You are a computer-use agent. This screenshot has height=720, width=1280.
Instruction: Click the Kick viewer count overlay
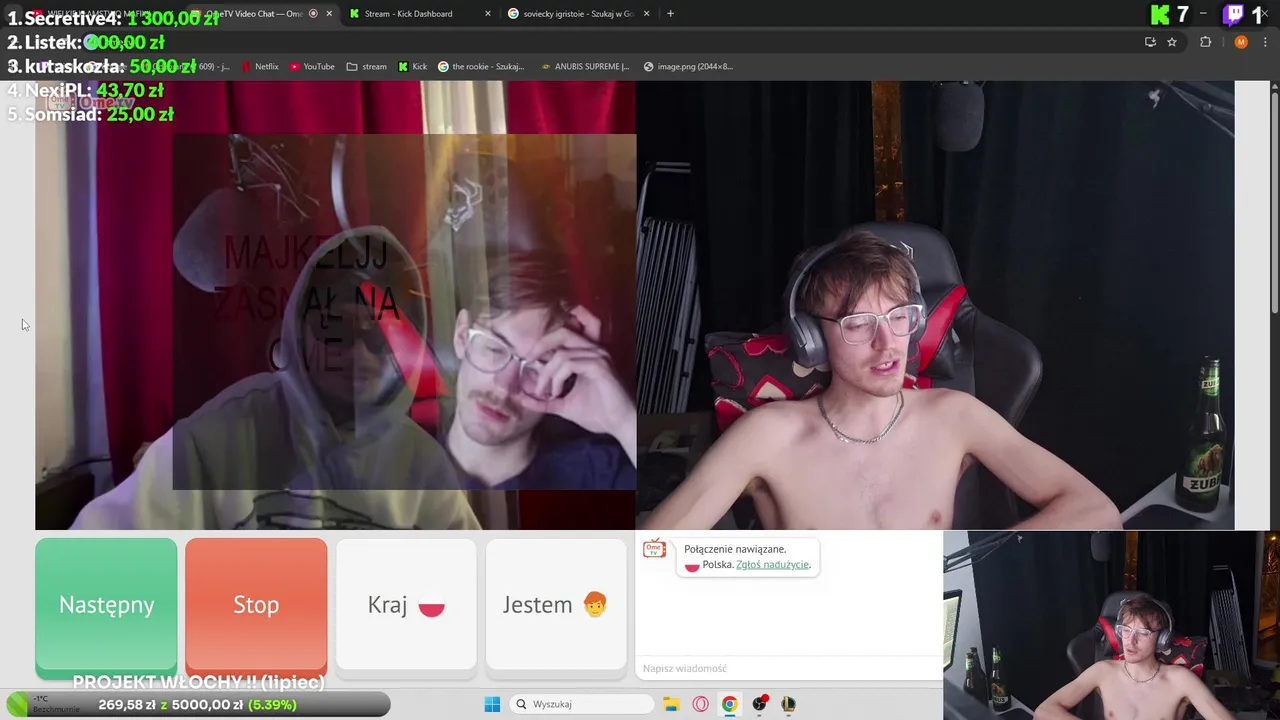(1169, 14)
